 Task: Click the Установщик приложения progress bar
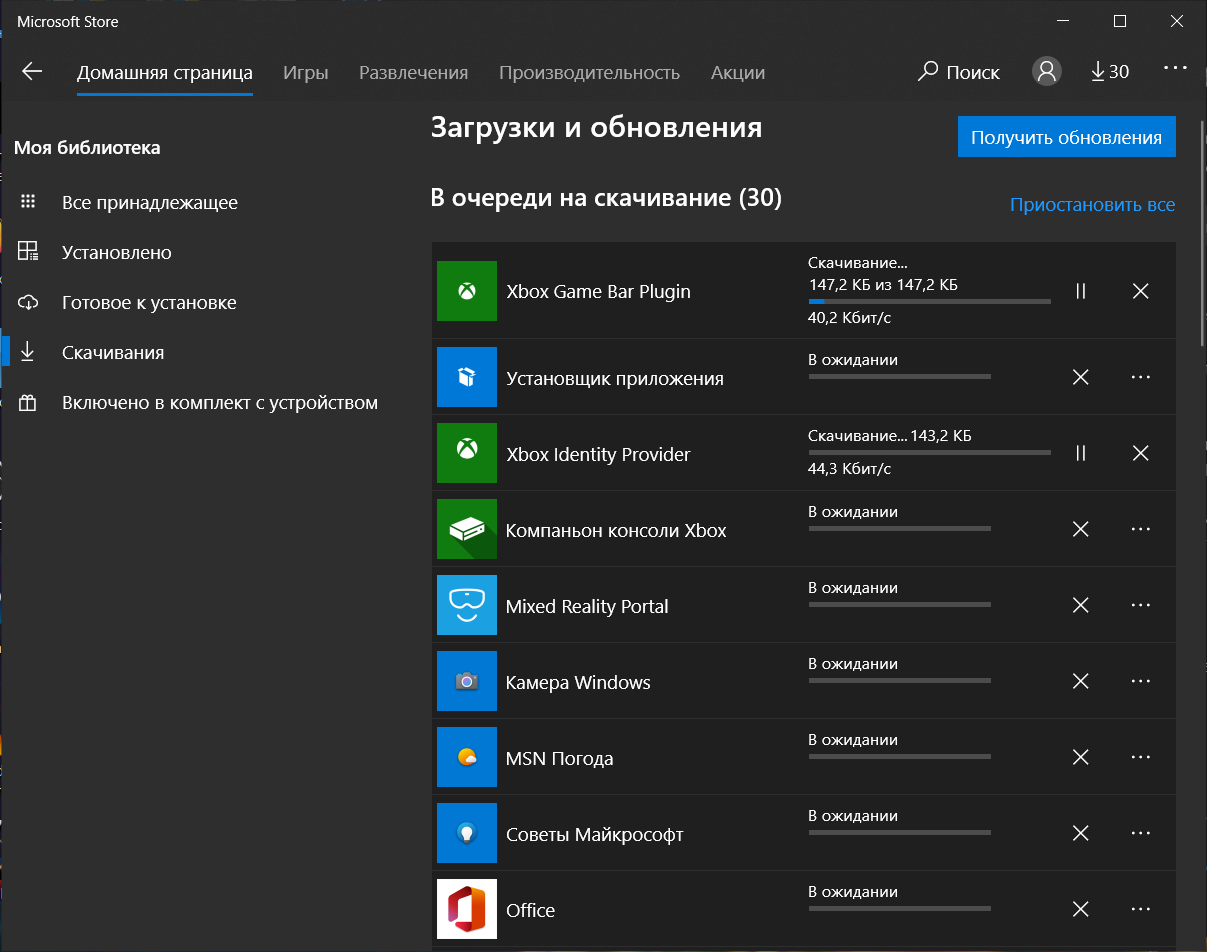point(900,376)
